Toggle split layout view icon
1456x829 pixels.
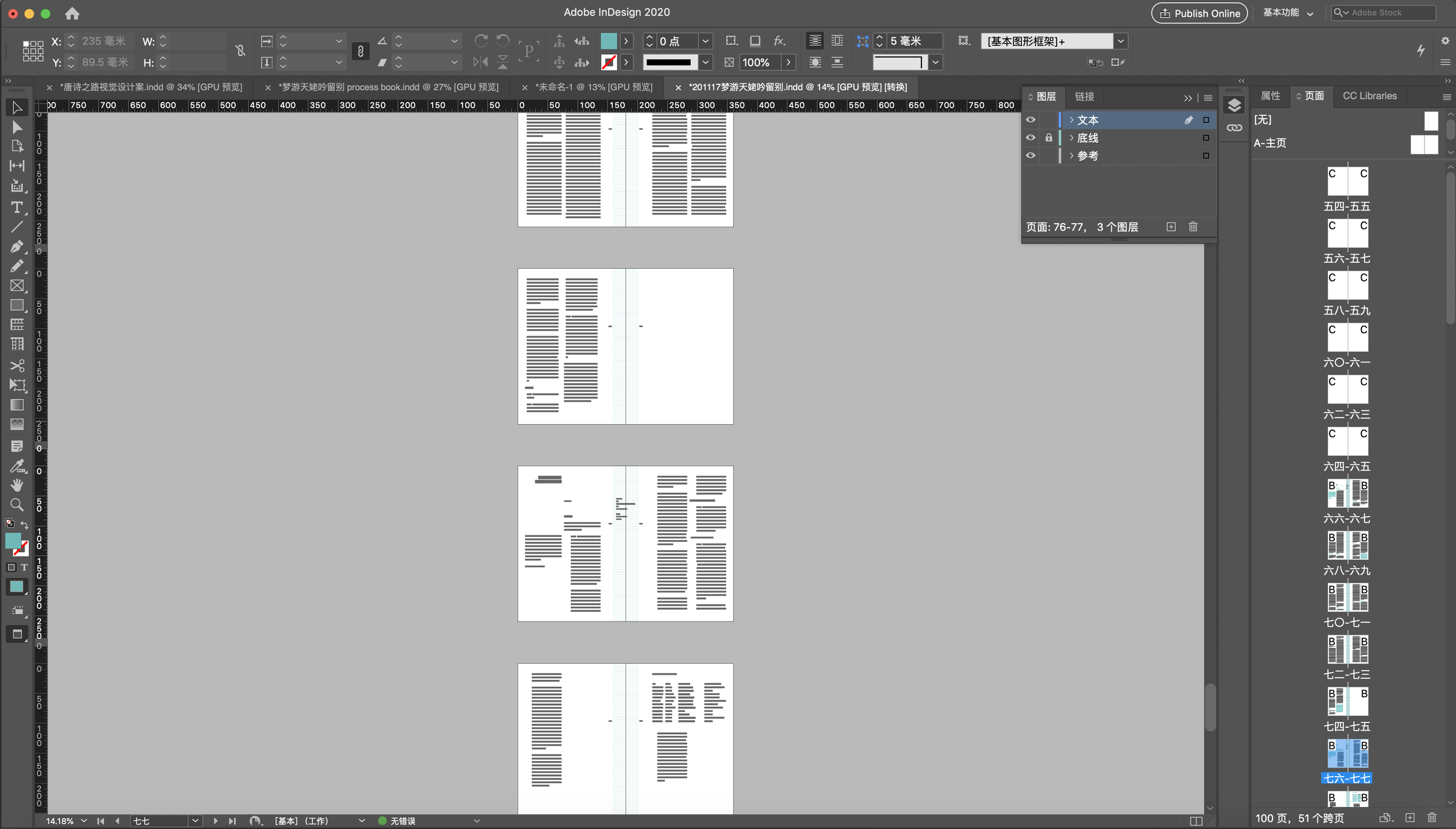(1196, 821)
